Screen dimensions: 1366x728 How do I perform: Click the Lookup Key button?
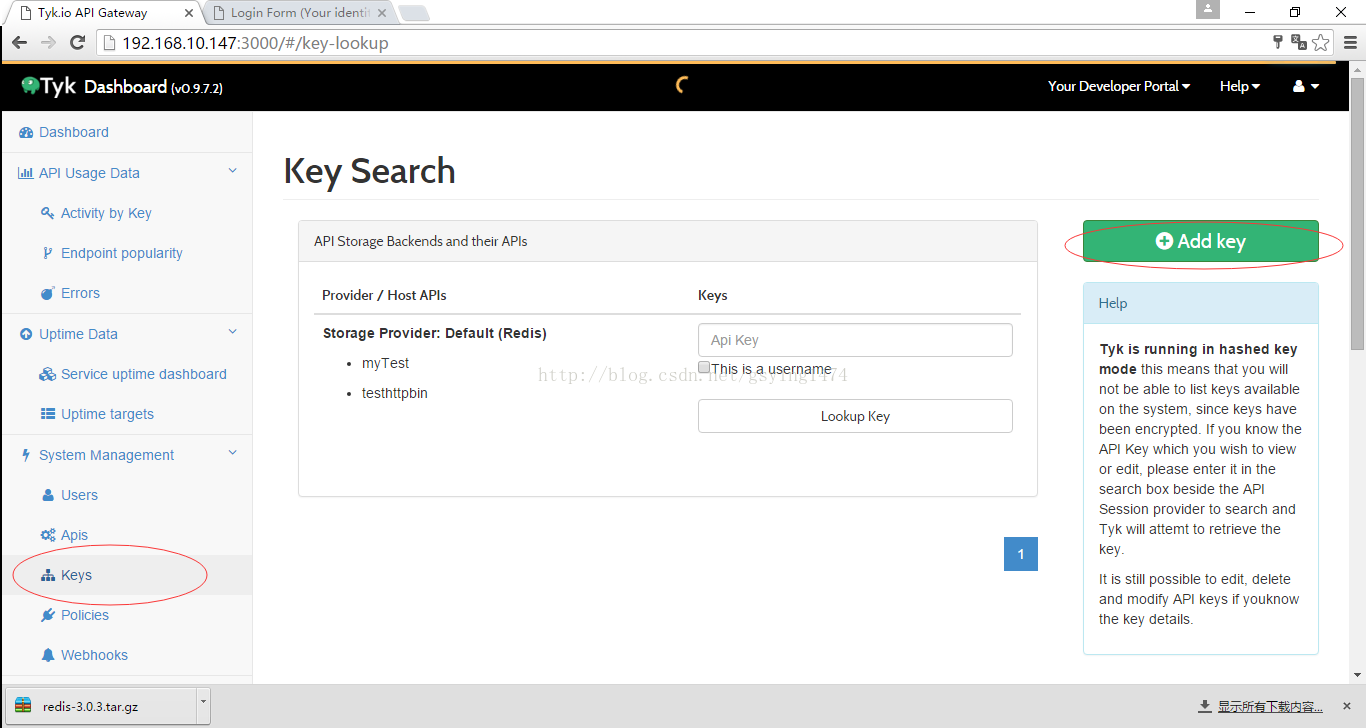pos(855,416)
